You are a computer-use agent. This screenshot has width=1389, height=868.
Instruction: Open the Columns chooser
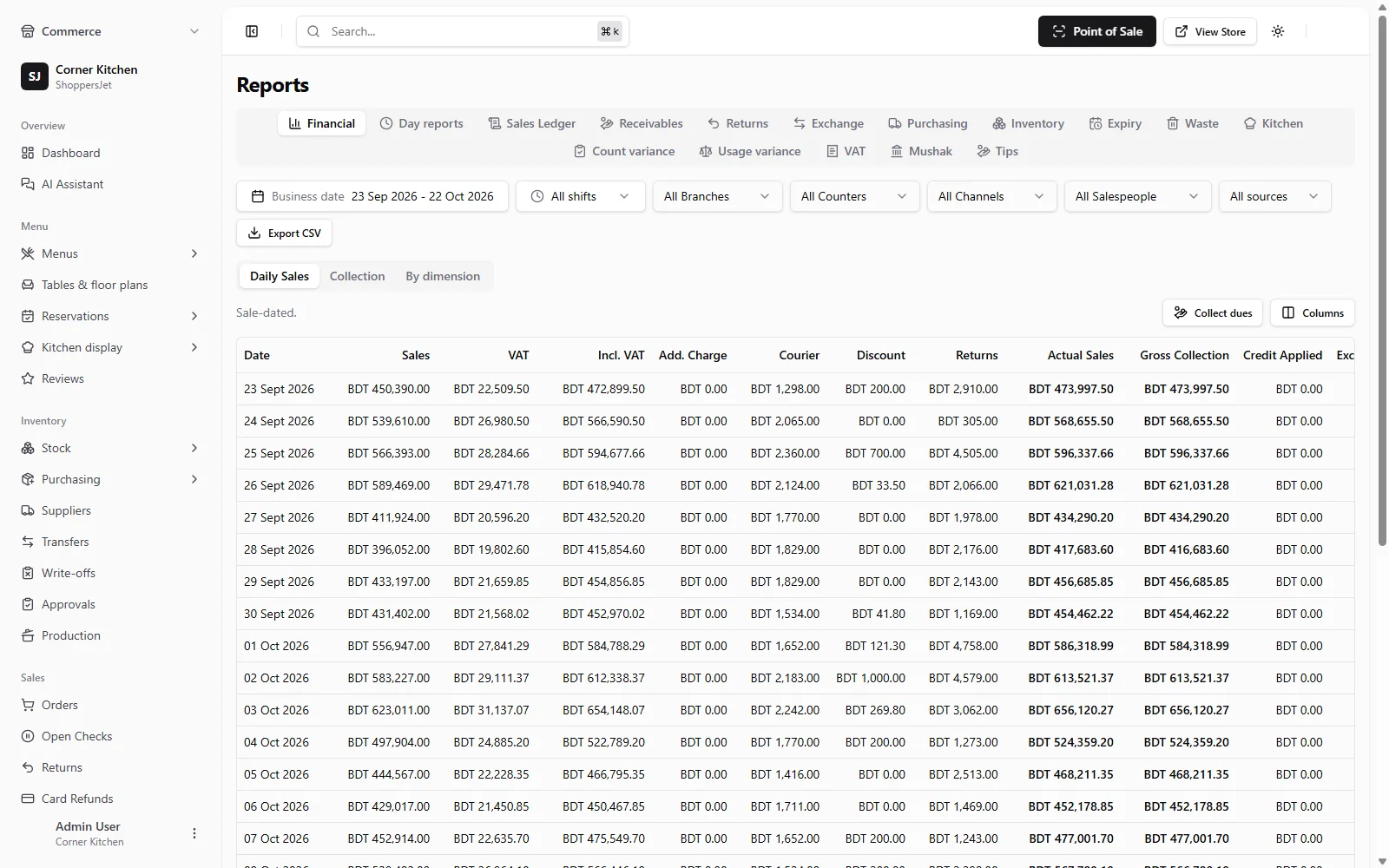tap(1313, 312)
